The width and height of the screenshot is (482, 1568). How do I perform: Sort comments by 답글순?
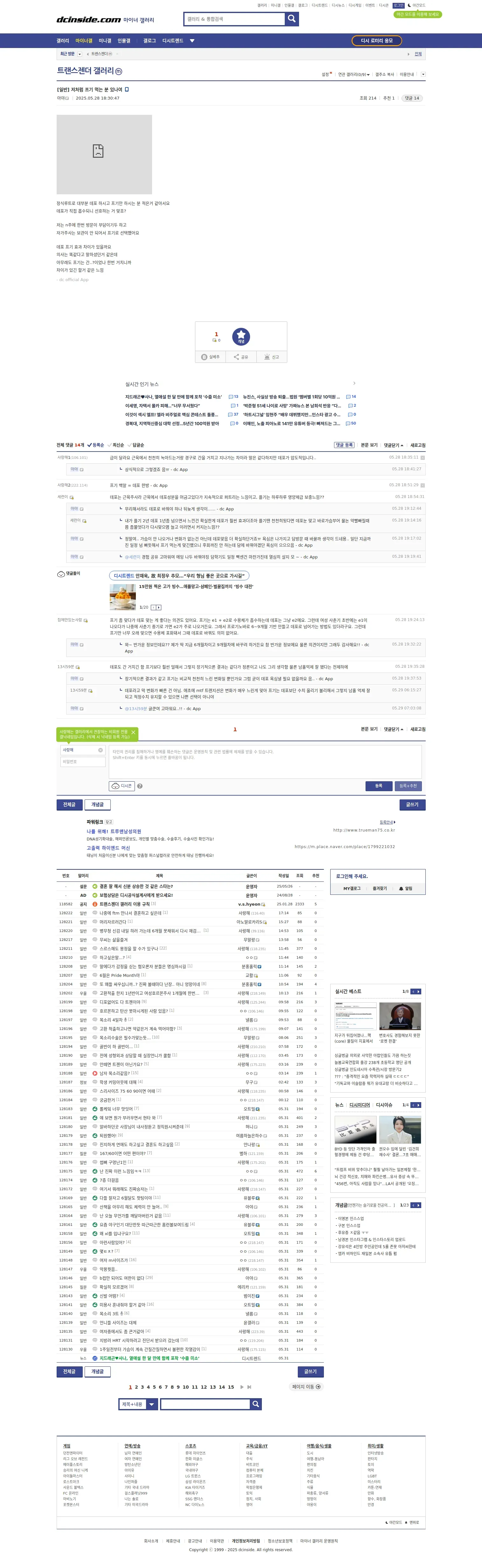[136, 445]
